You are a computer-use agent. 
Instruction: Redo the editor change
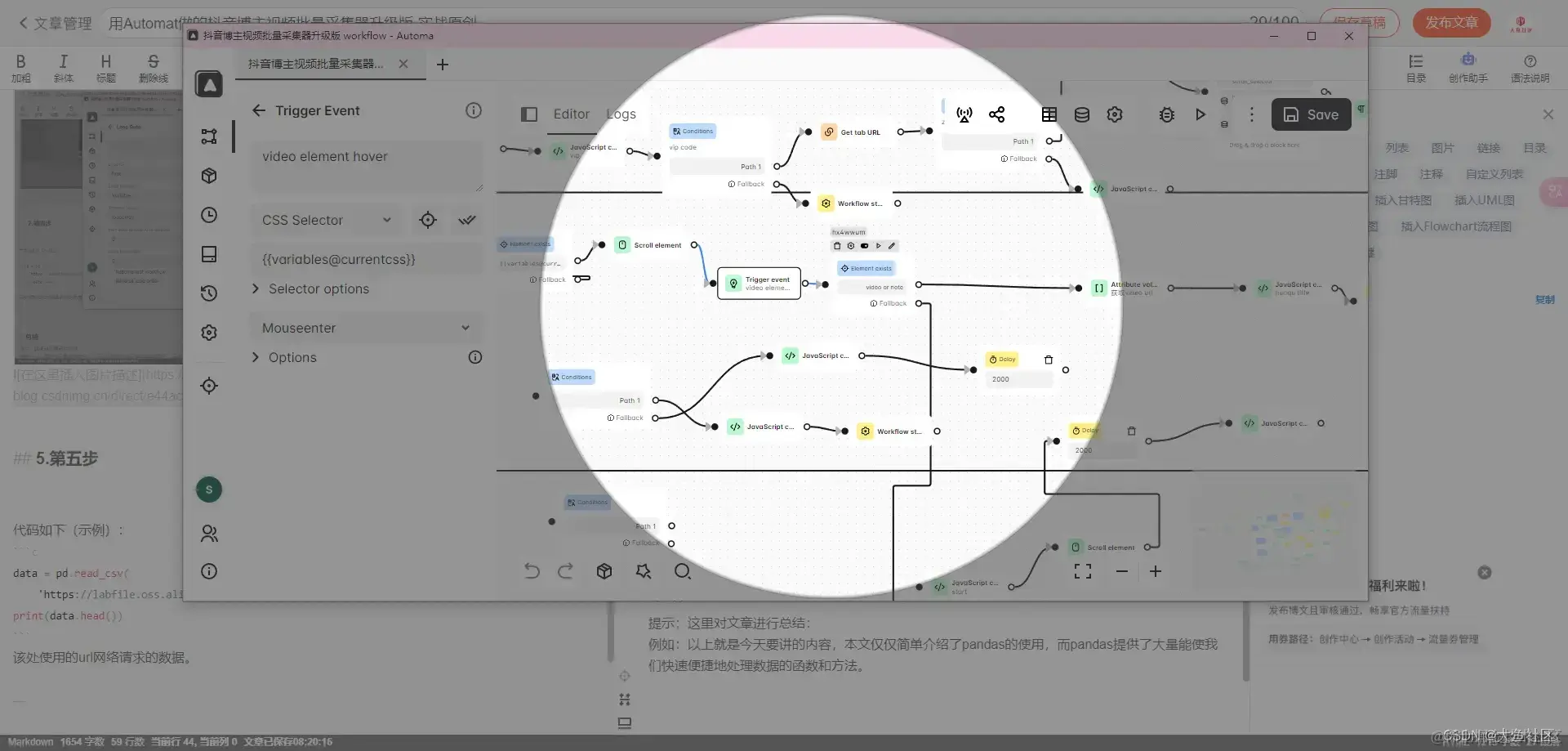pyautogui.click(x=565, y=571)
